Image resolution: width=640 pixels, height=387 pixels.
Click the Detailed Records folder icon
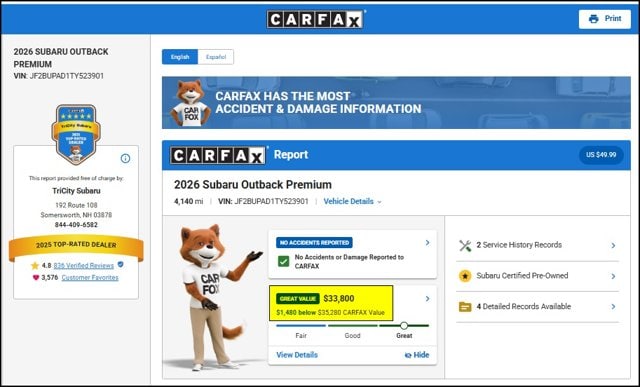tap(465, 307)
